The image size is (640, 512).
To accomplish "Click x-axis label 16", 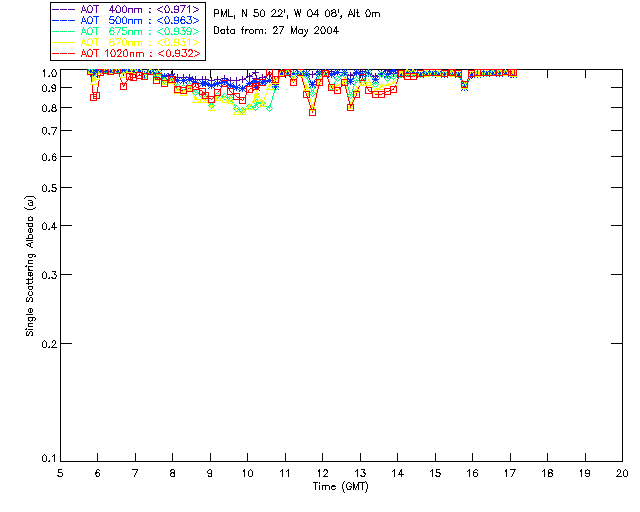I will 472,473.
